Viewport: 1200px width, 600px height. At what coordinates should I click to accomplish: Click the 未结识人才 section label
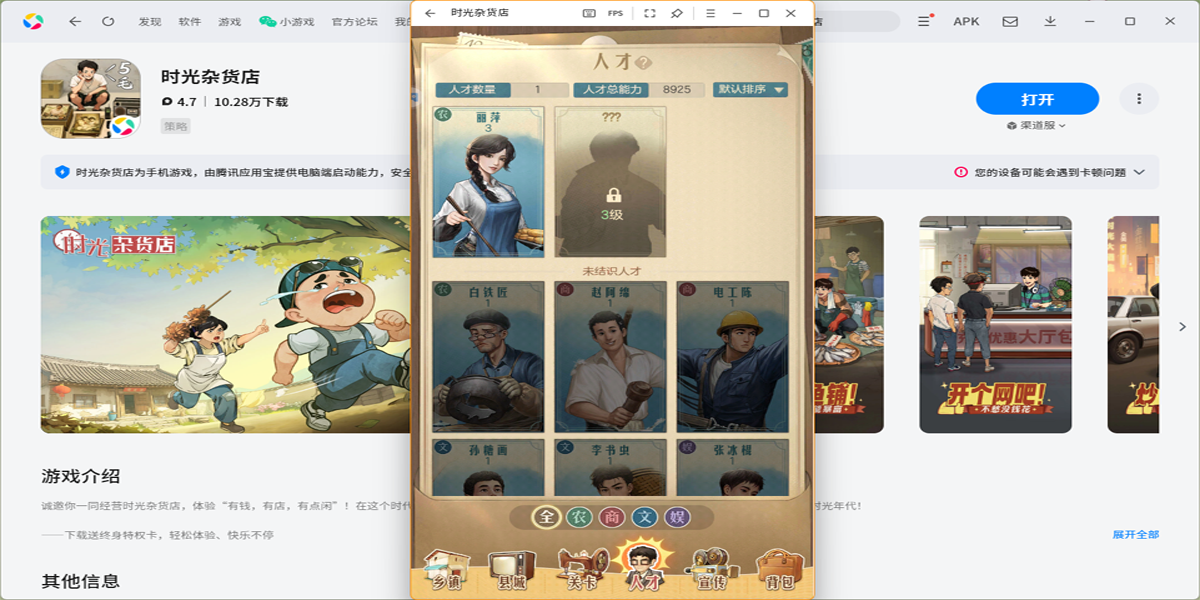point(612,271)
